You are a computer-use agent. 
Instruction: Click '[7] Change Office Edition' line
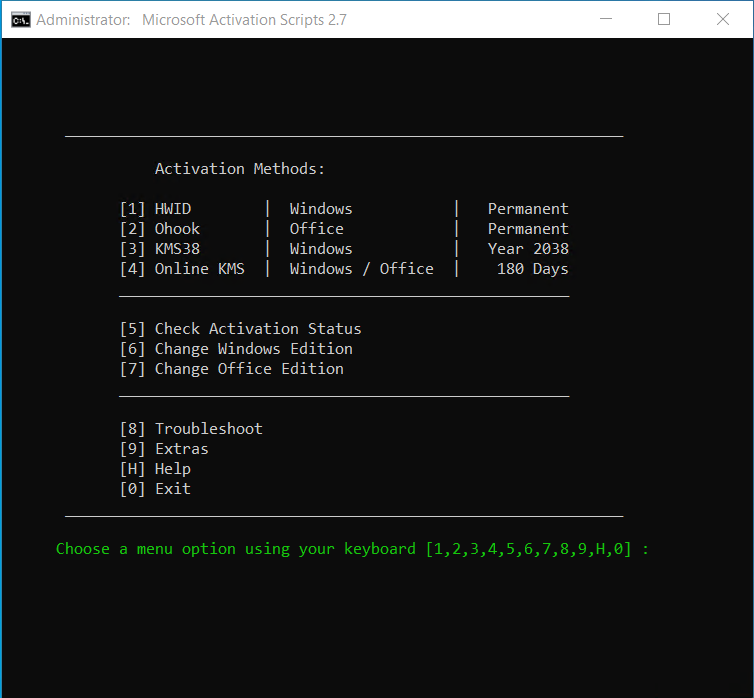[x=232, y=369]
